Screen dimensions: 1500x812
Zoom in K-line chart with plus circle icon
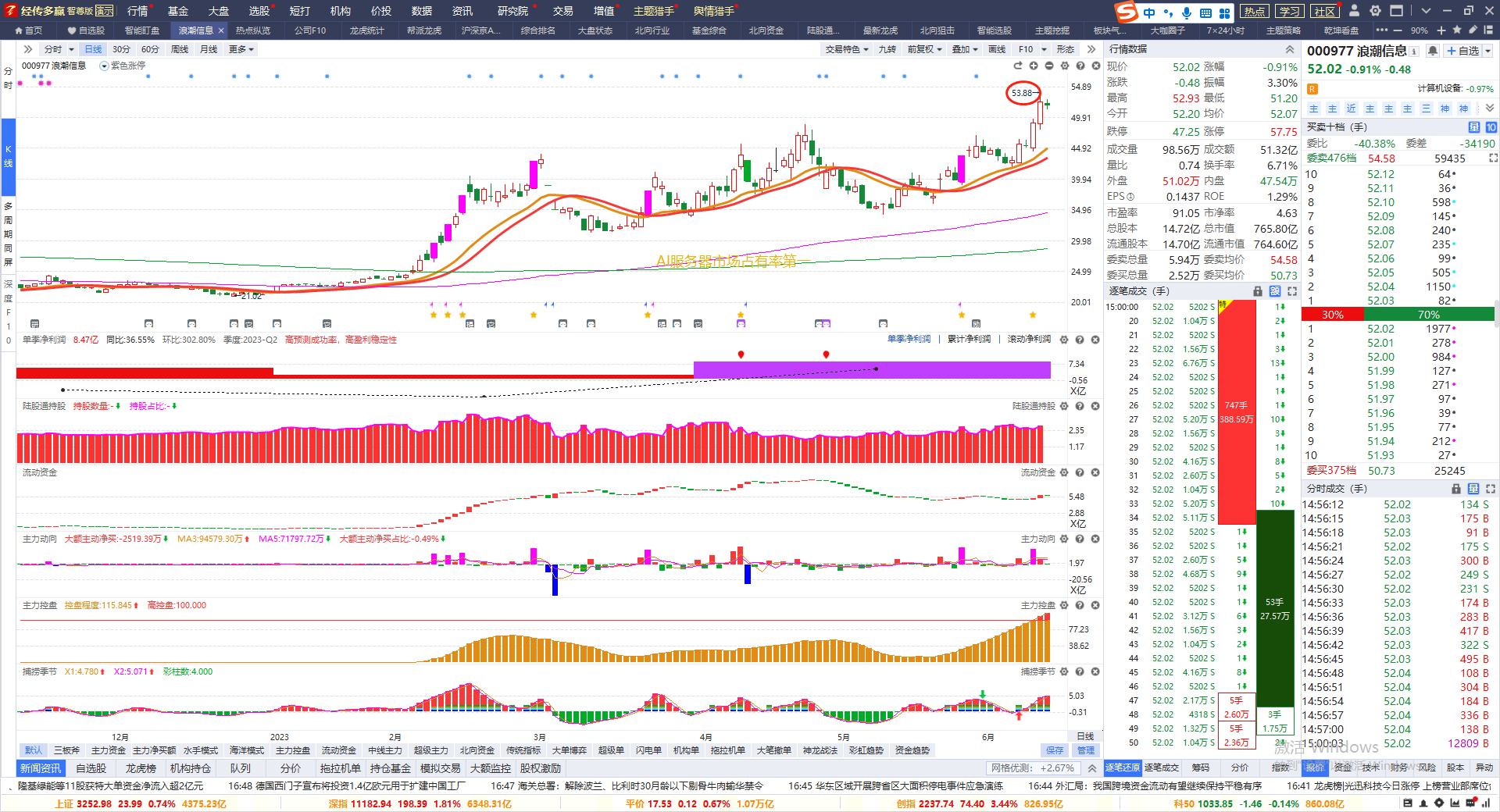point(1034,66)
